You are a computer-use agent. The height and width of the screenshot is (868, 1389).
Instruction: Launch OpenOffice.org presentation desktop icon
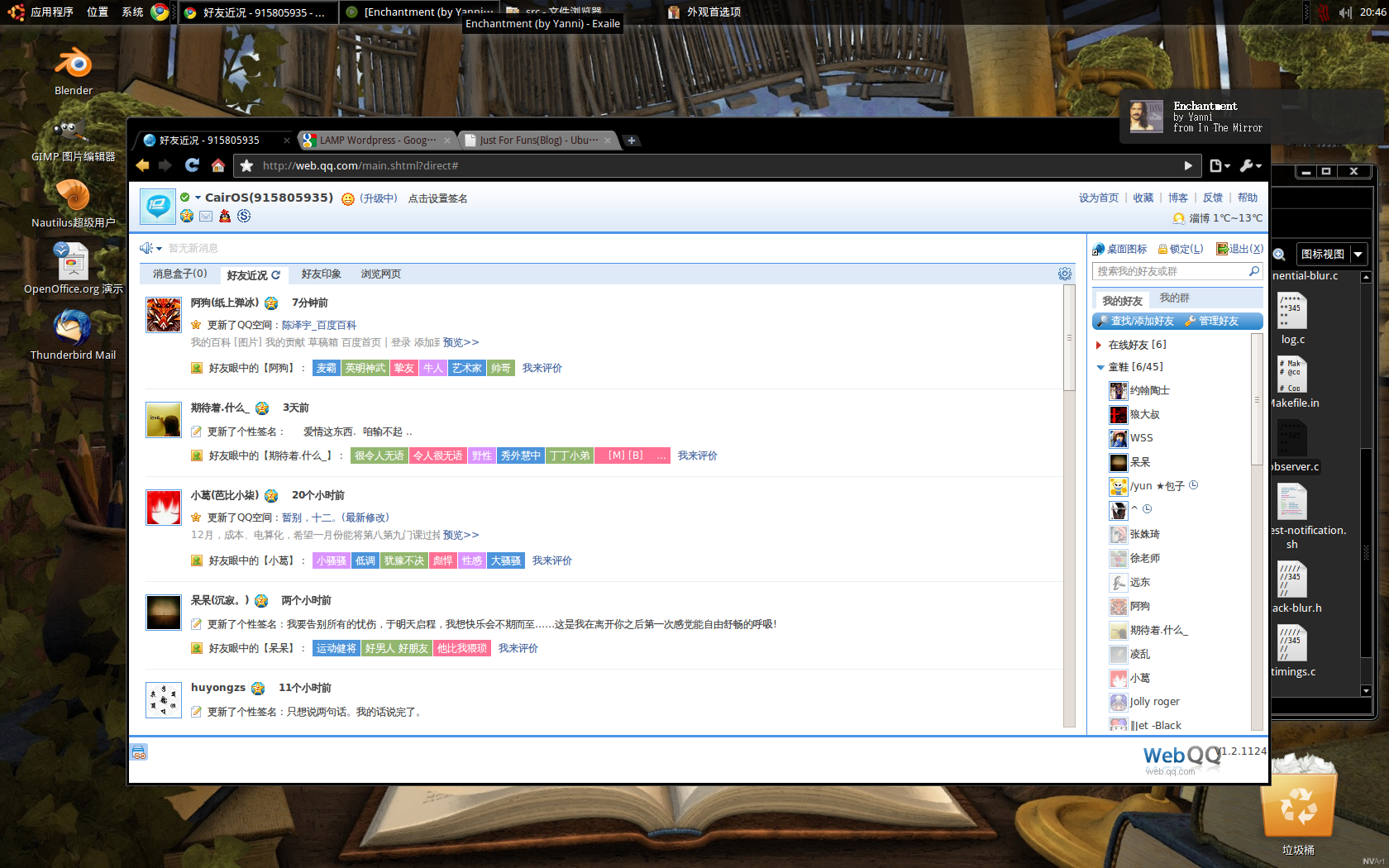(x=73, y=269)
